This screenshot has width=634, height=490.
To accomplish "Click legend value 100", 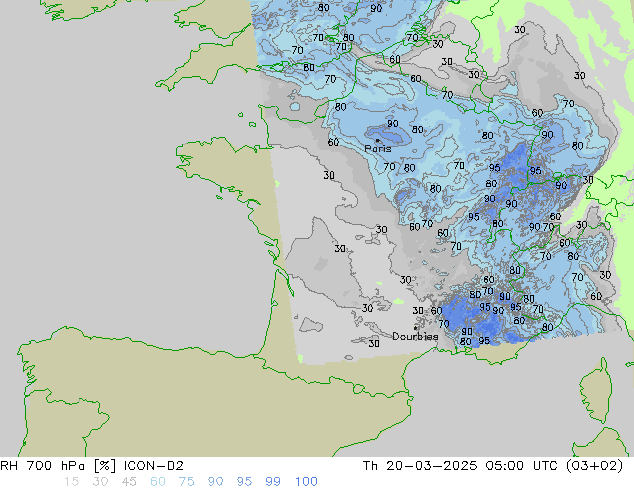I will [306, 482].
